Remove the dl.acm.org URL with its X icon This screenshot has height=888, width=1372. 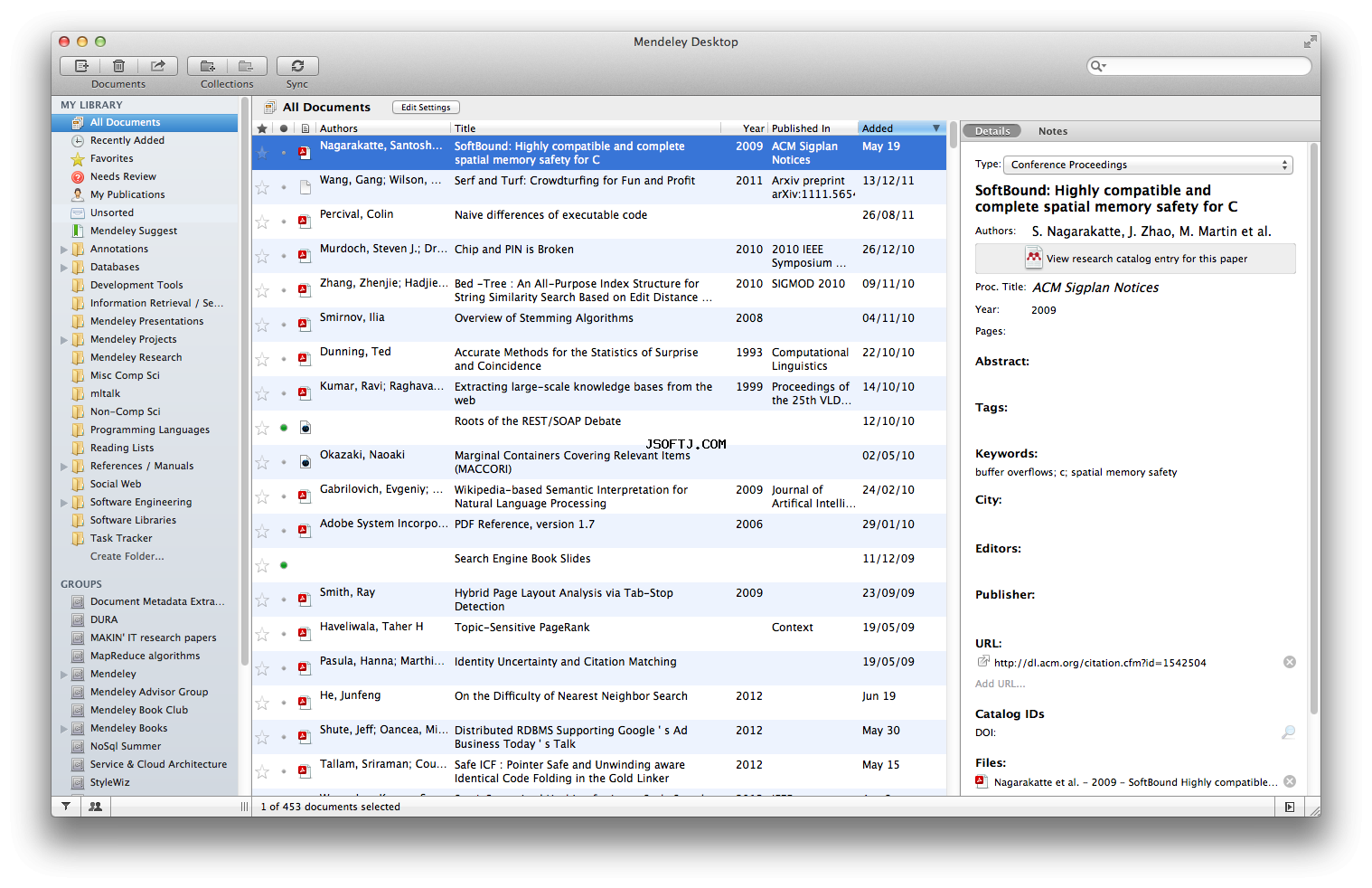(1290, 662)
